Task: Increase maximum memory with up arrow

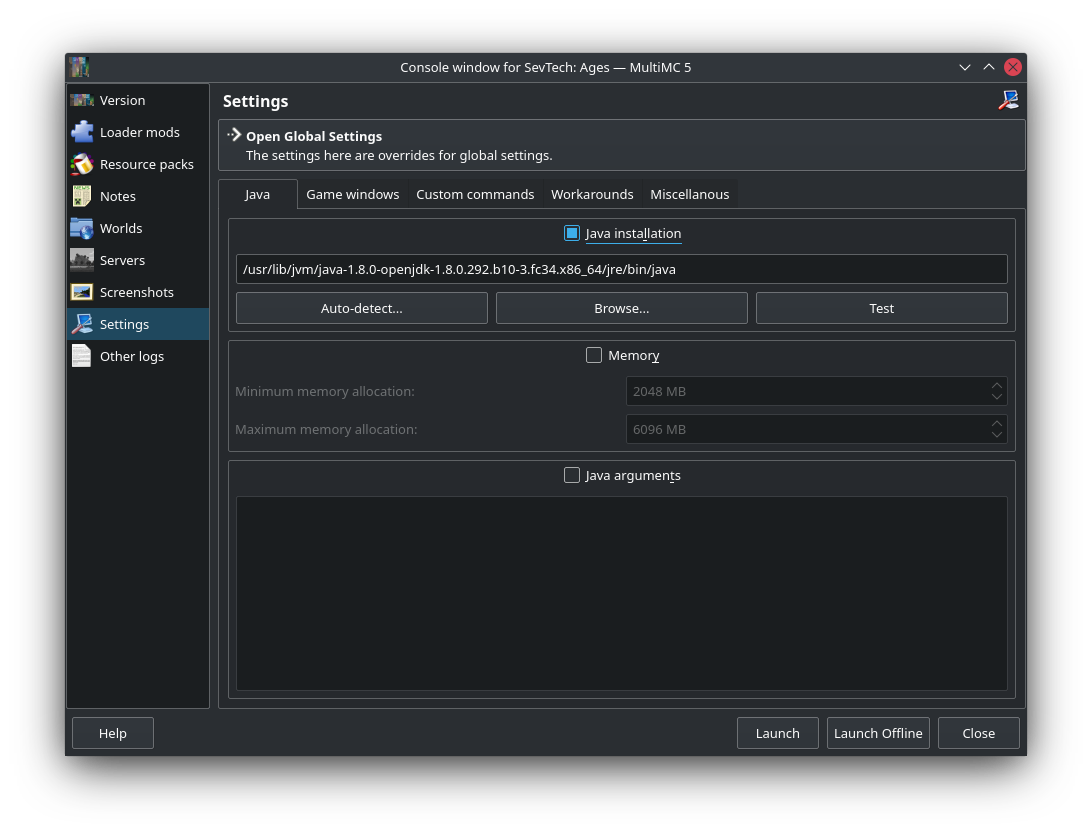Action: [x=997, y=423]
